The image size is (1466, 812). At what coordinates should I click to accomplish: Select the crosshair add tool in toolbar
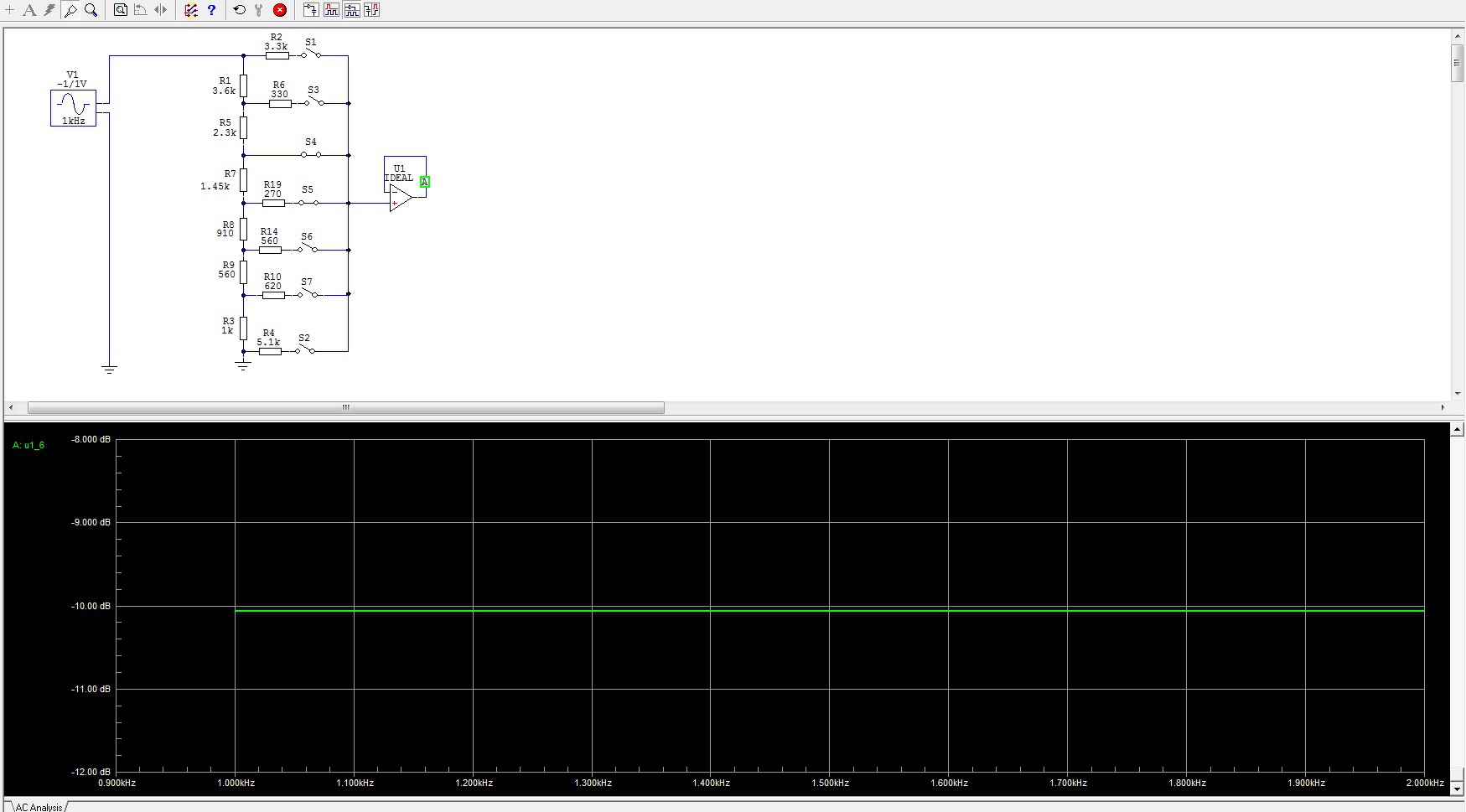tap(10, 10)
